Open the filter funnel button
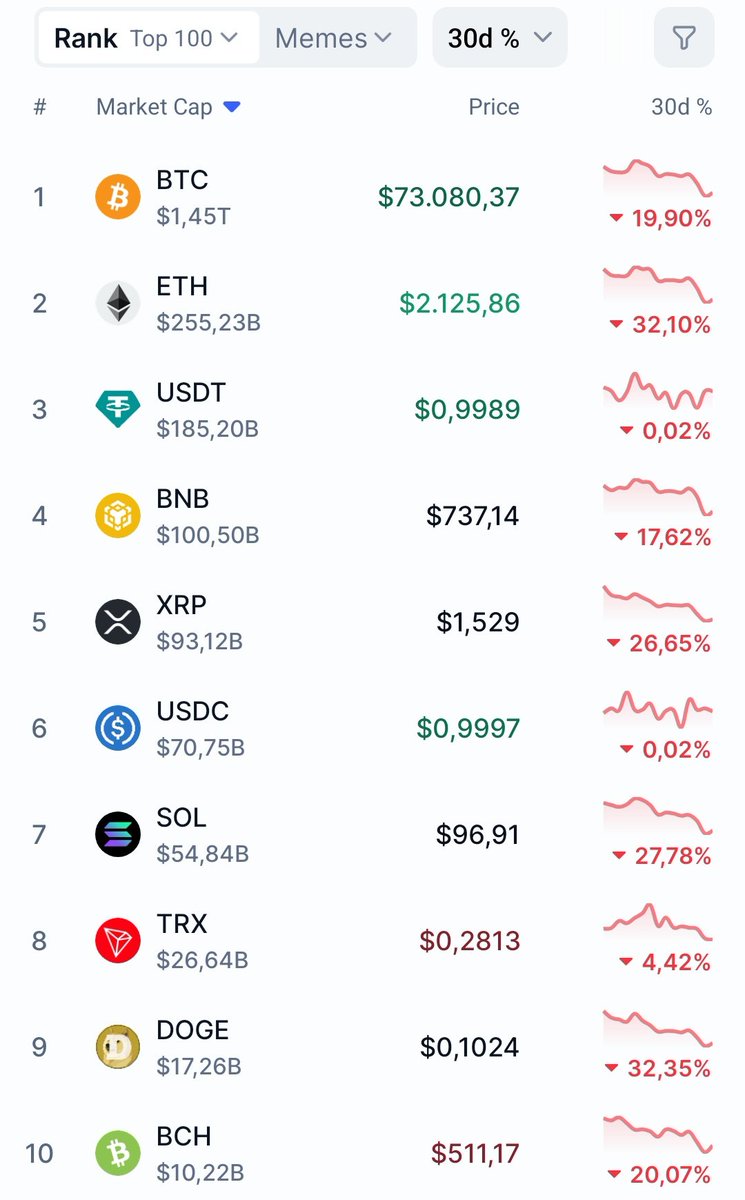This screenshot has width=745, height=1200. (684, 39)
